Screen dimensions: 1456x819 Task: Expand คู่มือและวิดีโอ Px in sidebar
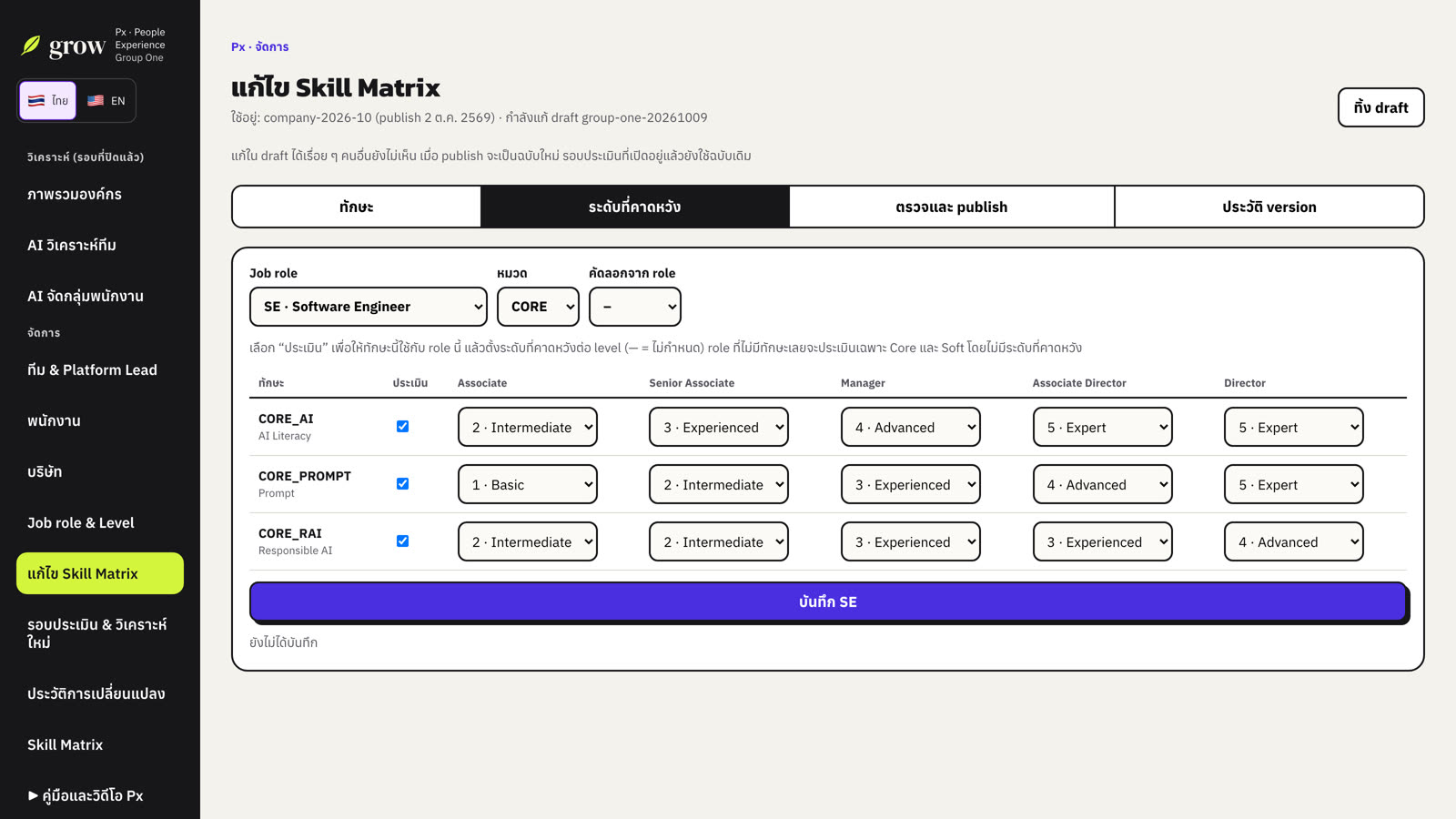(100, 795)
